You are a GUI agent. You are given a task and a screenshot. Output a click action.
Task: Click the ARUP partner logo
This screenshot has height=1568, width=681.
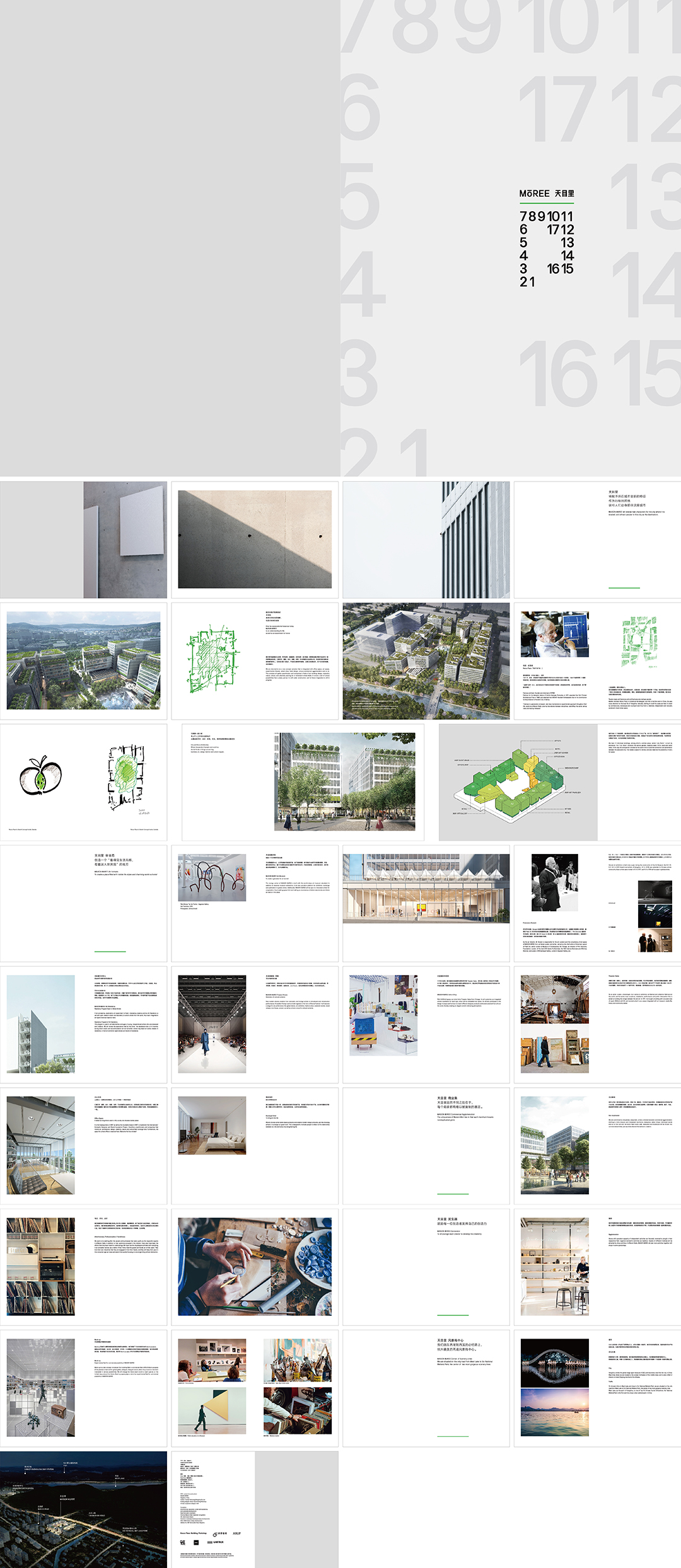point(236,1533)
